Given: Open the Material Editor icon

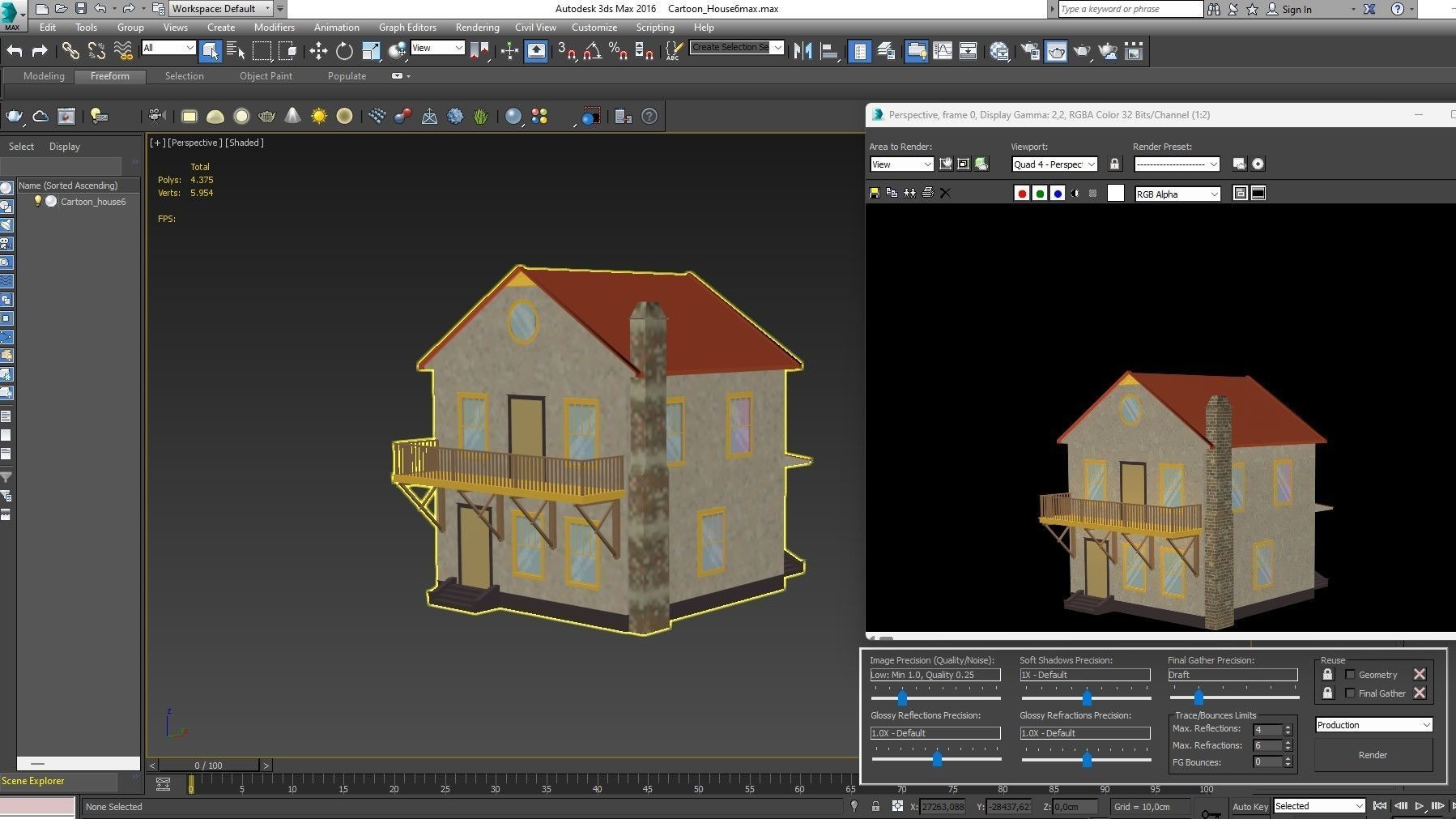Looking at the screenshot, I should click(x=999, y=51).
